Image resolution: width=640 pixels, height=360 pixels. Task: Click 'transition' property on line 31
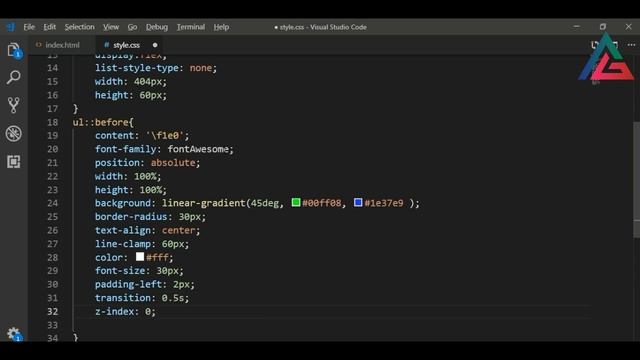pos(122,298)
